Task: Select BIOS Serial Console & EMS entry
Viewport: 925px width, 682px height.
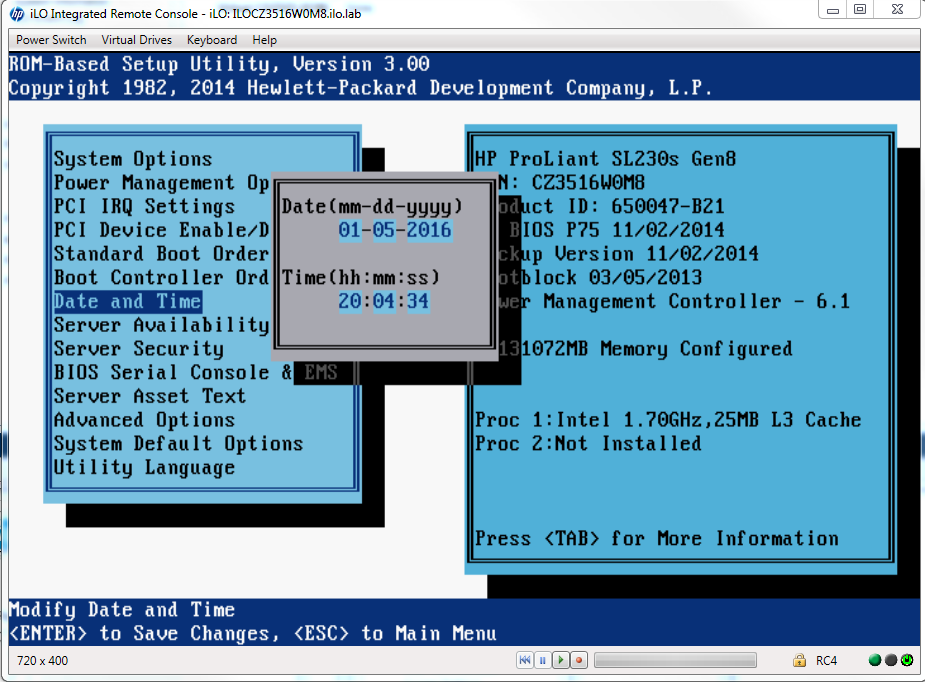Action: pyautogui.click(x=195, y=373)
